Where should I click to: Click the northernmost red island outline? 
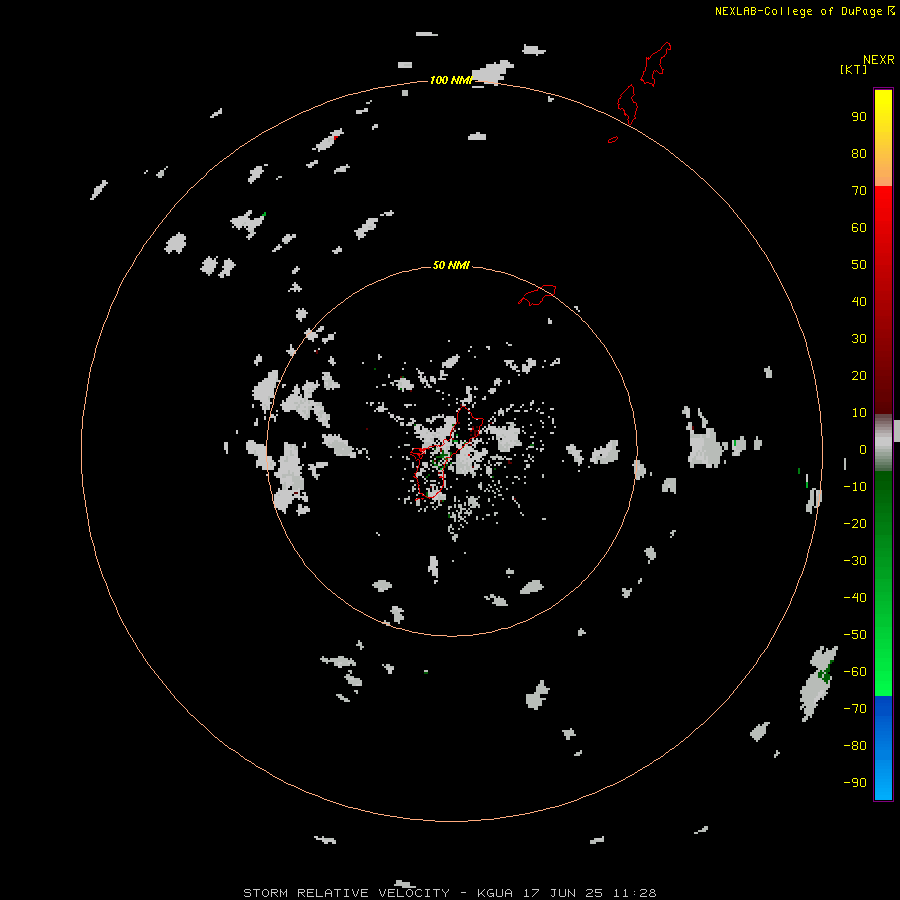[655, 64]
